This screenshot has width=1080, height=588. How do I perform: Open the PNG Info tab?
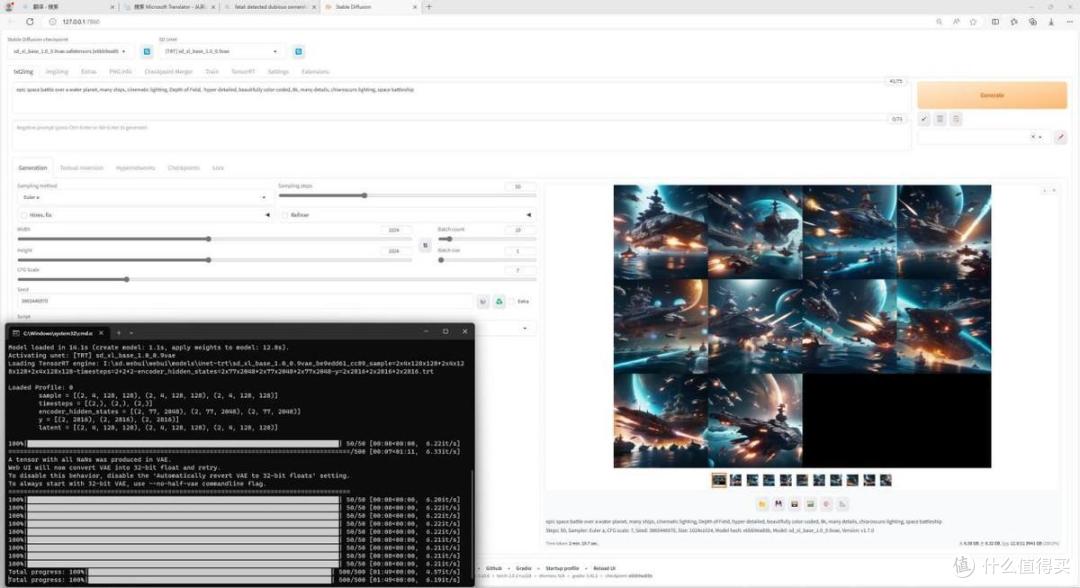point(120,72)
